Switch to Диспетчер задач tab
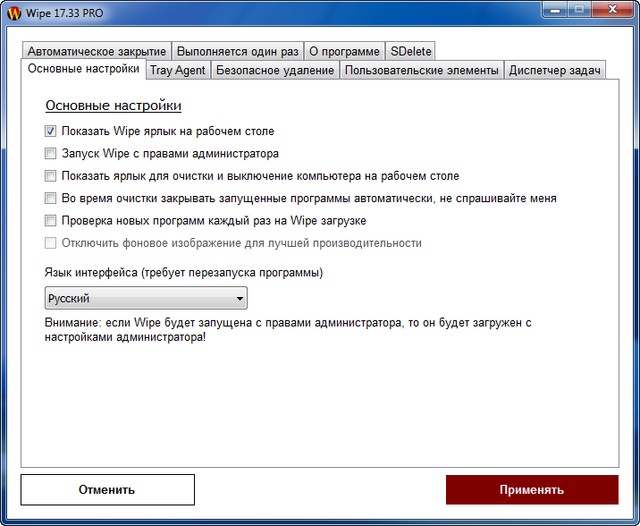 [x=555, y=70]
